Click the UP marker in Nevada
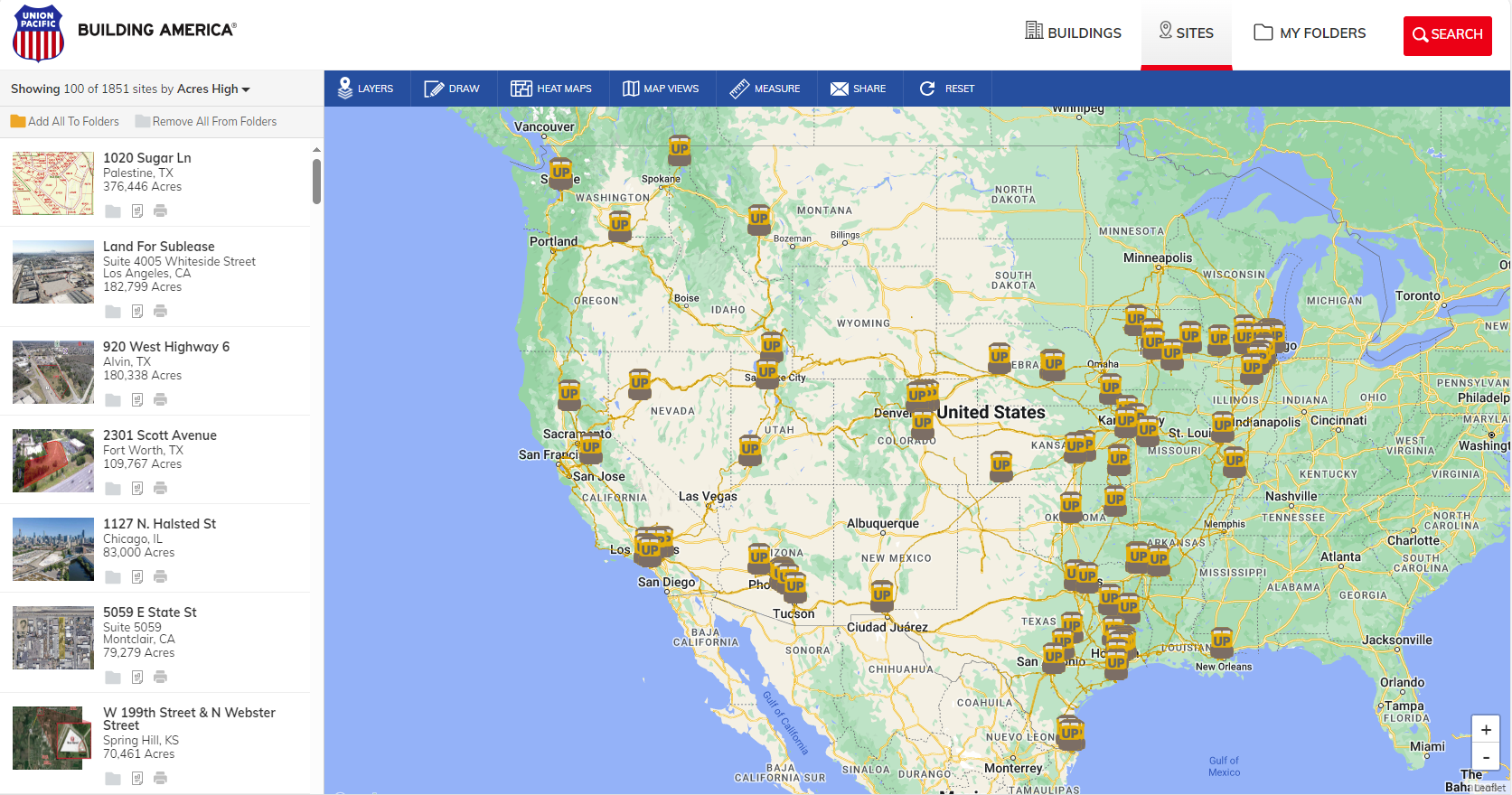The image size is (1512, 795). (640, 384)
